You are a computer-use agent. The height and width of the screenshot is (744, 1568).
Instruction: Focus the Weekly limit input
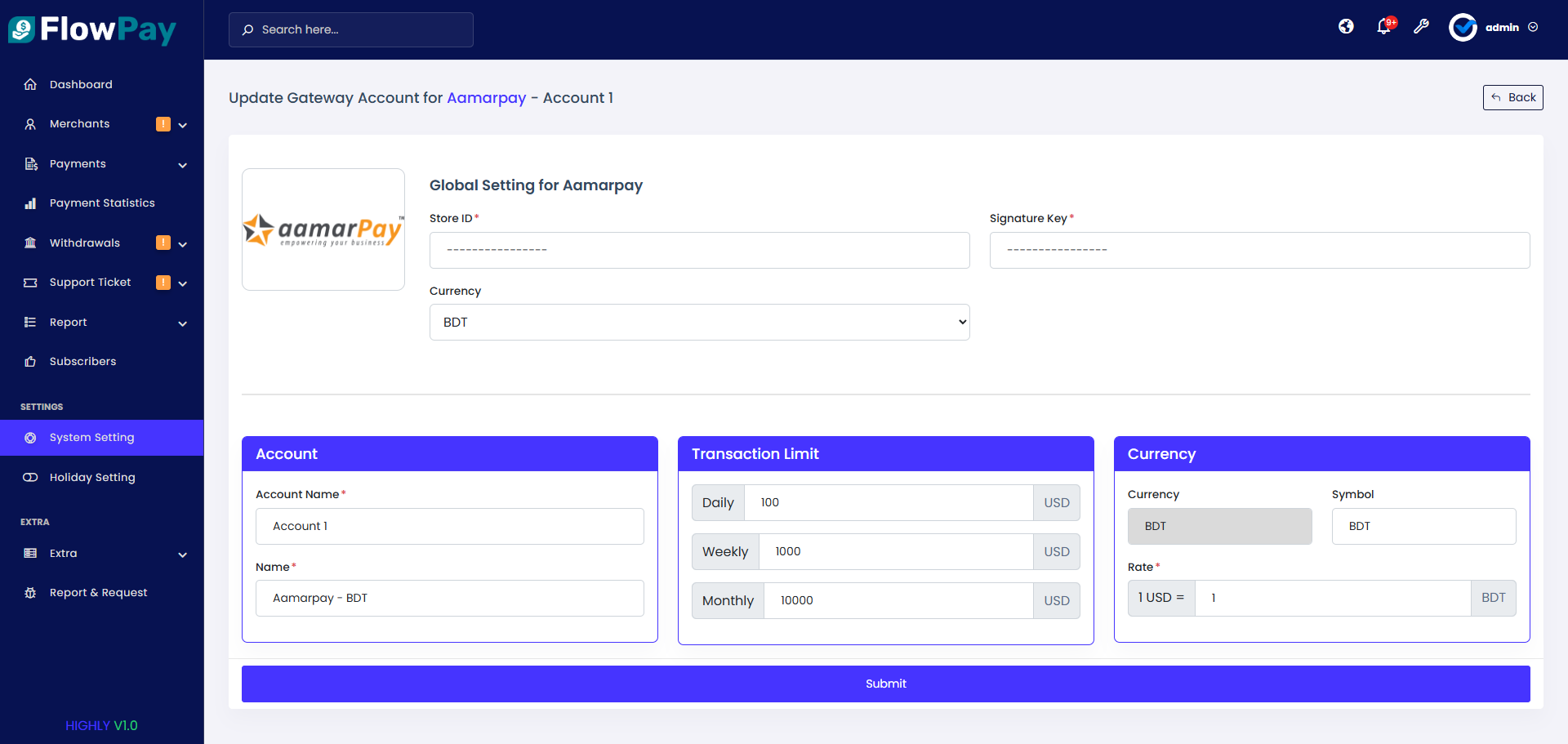(x=896, y=551)
